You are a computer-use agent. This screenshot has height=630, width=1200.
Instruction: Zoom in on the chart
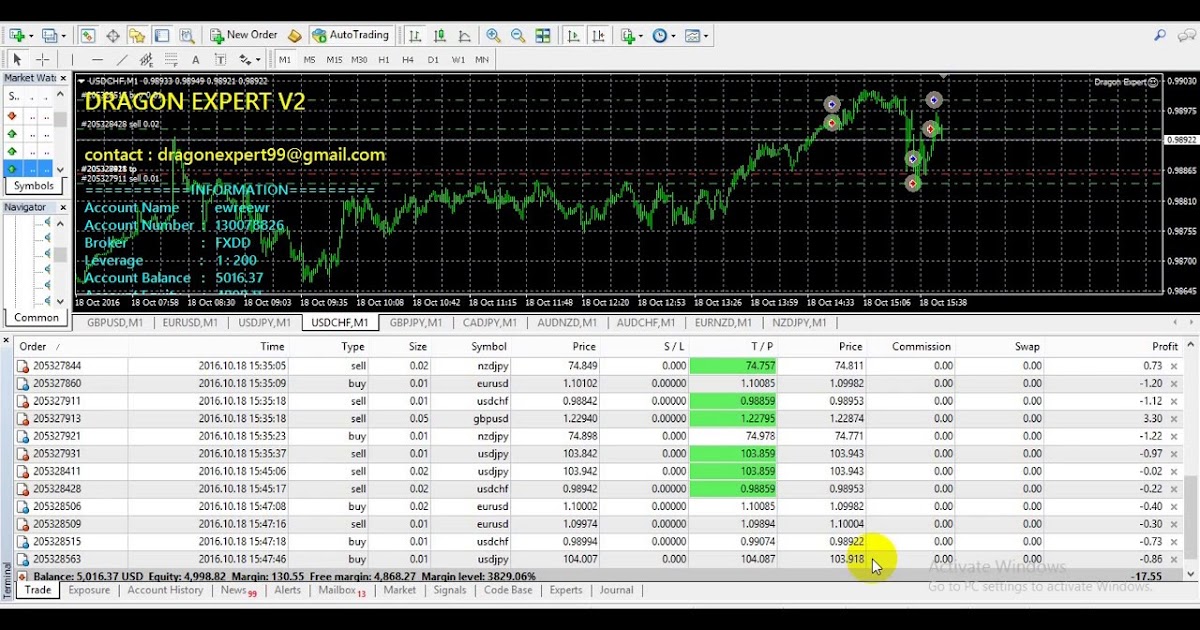pos(493,35)
